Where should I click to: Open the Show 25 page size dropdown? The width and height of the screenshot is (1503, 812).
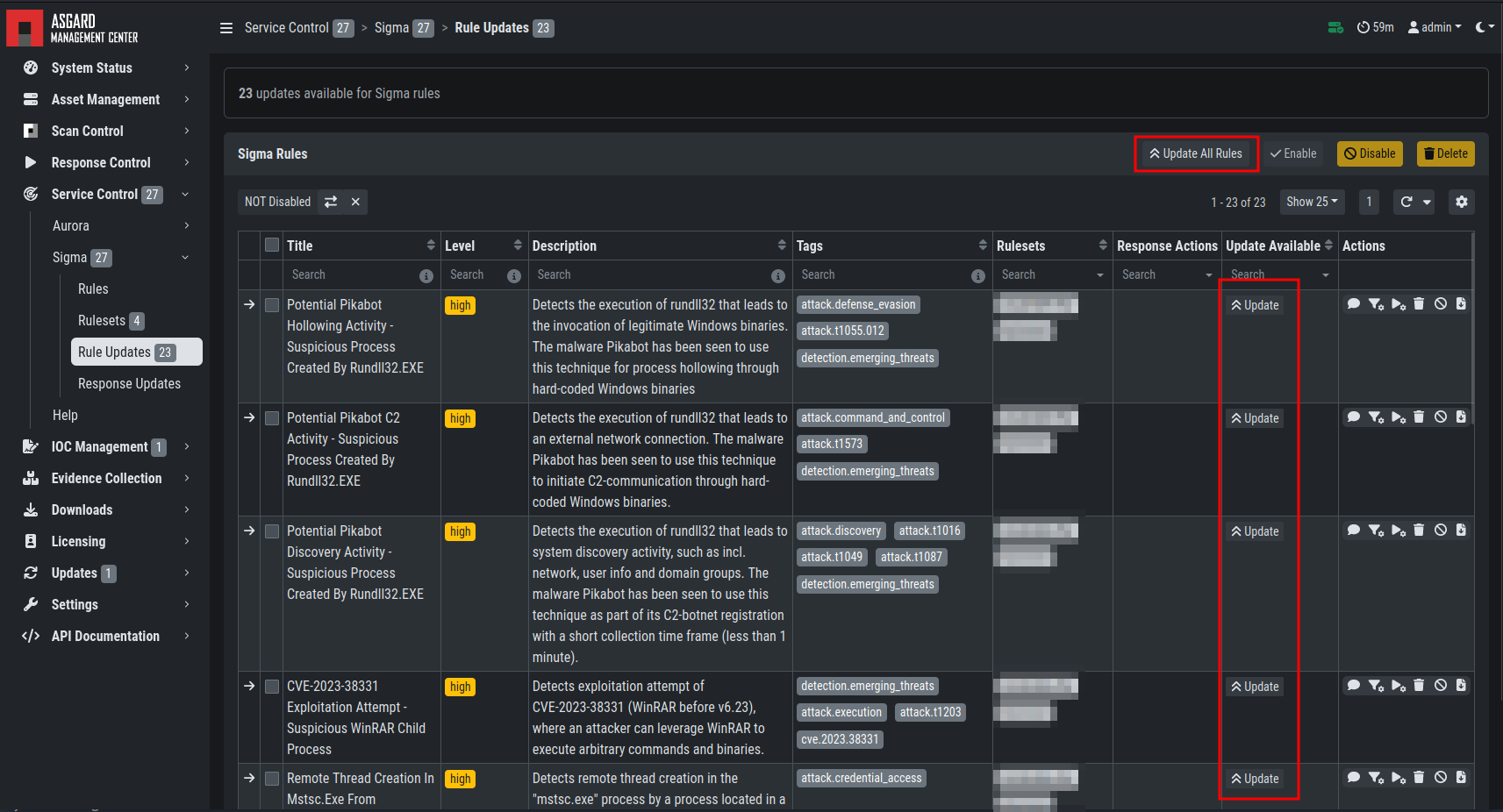point(1313,202)
